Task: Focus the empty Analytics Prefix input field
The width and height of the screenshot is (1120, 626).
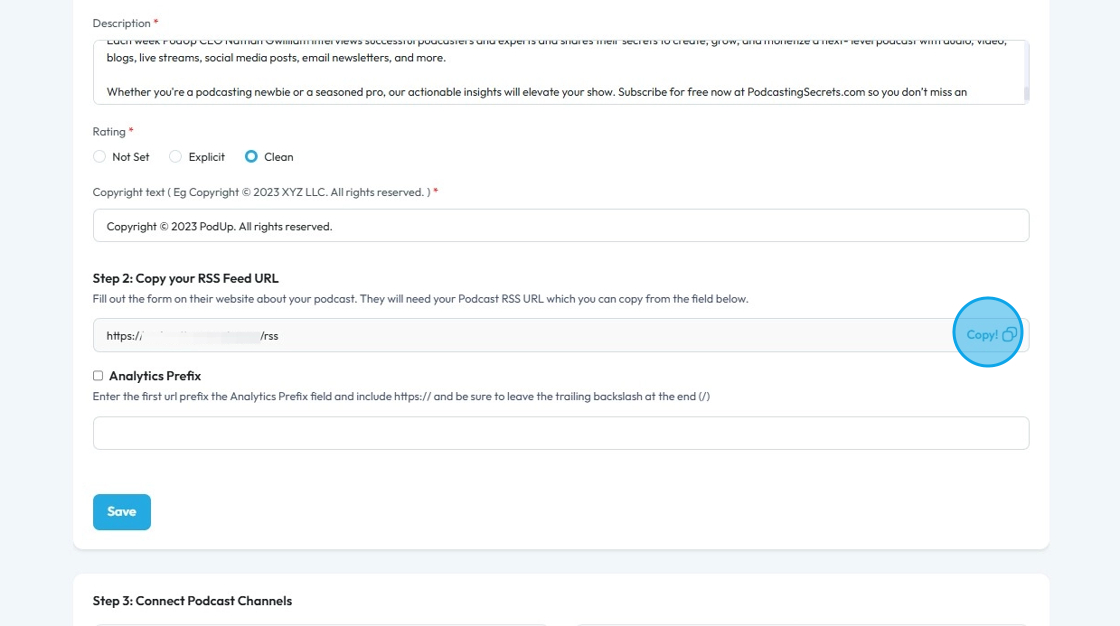Action: [x=560, y=433]
